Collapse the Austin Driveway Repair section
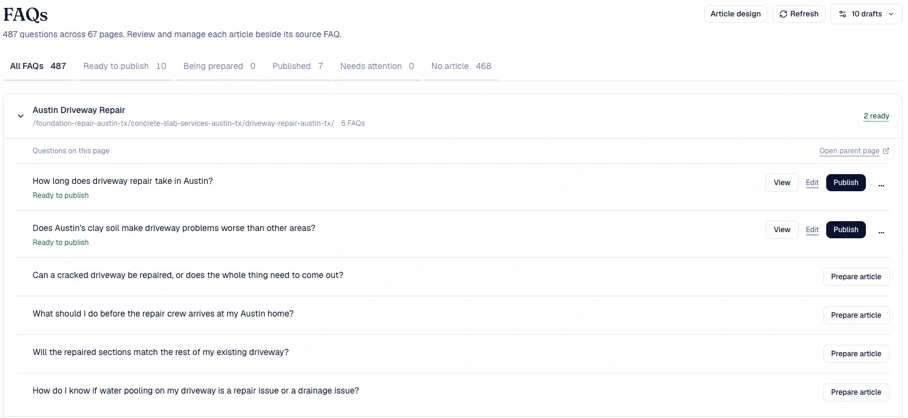The height and width of the screenshot is (418, 908). tap(21, 116)
